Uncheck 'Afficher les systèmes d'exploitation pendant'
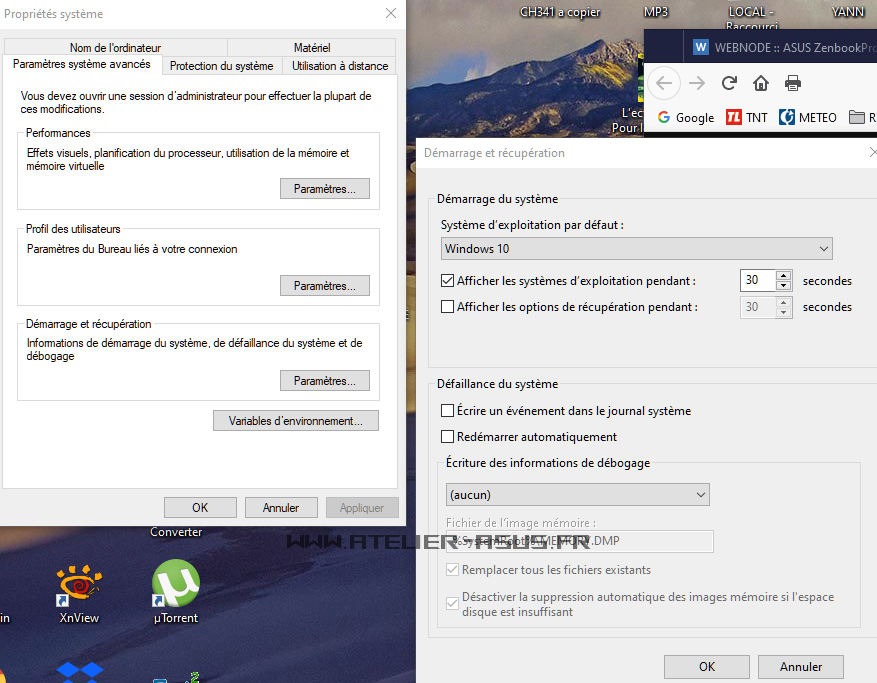877x683 pixels. (448, 281)
